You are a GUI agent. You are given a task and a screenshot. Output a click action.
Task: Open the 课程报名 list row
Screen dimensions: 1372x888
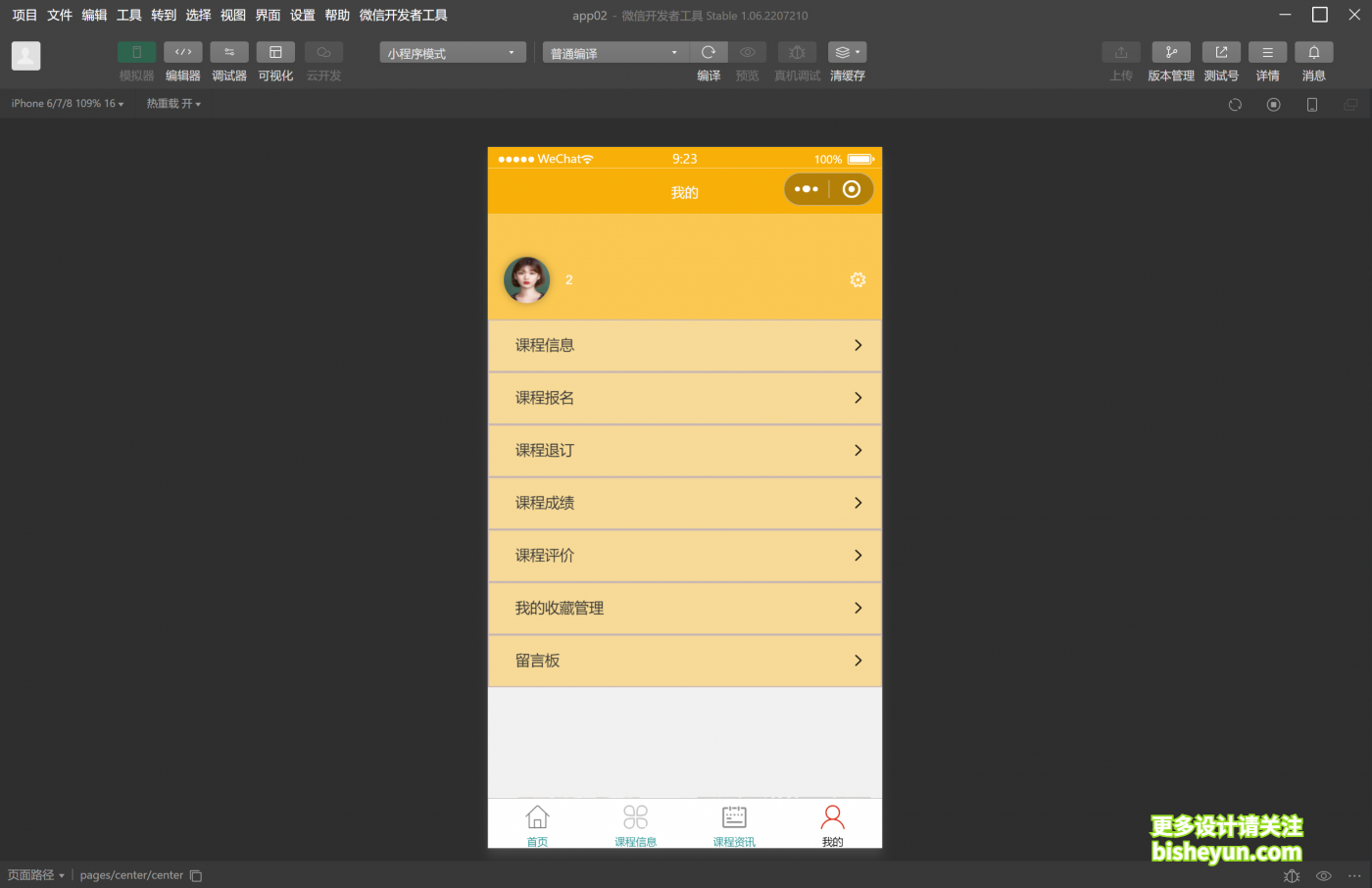[685, 398]
